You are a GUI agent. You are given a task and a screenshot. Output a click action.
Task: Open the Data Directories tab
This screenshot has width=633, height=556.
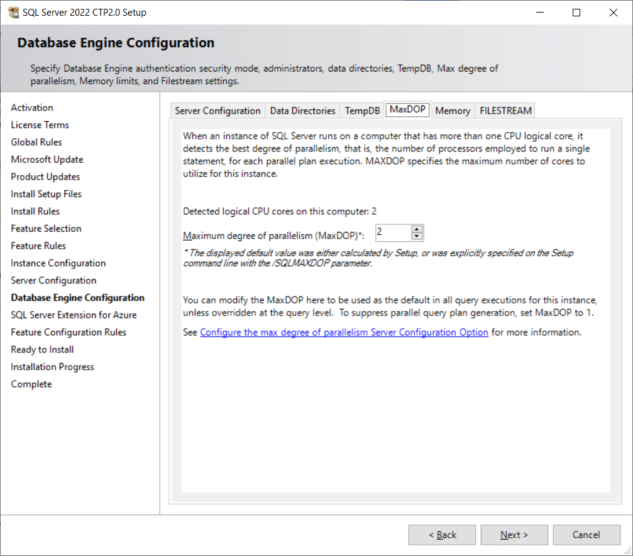coord(302,111)
